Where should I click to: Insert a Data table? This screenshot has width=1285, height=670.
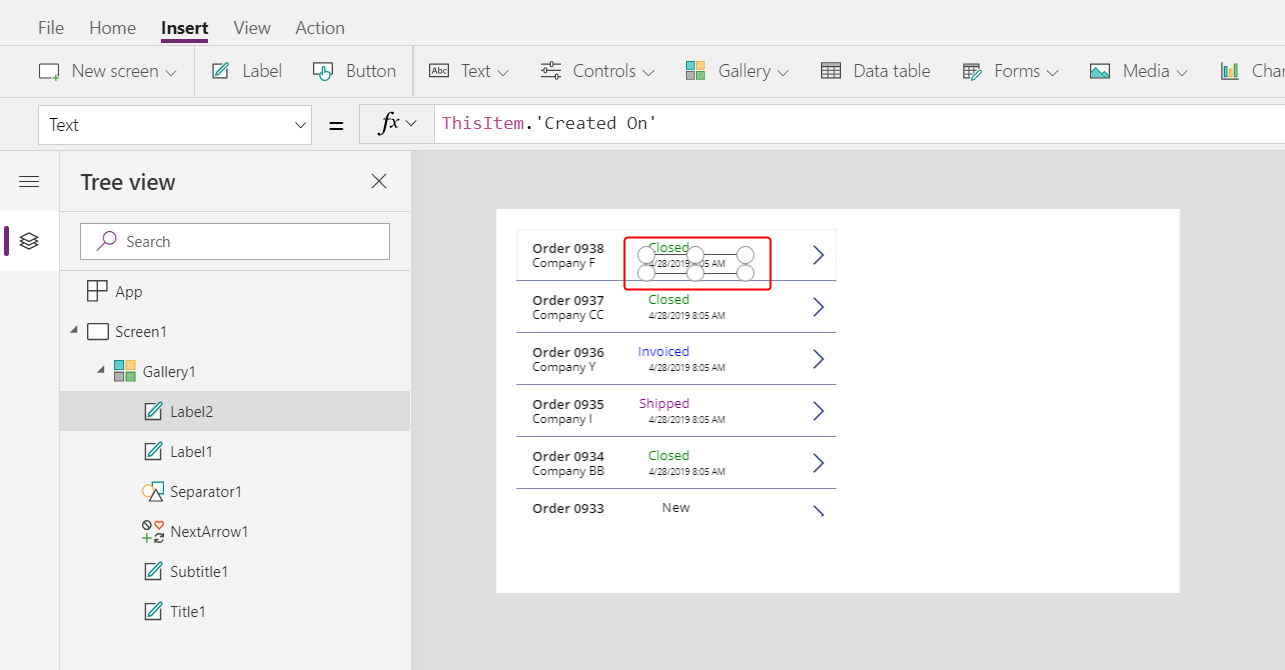click(x=875, y=71)
